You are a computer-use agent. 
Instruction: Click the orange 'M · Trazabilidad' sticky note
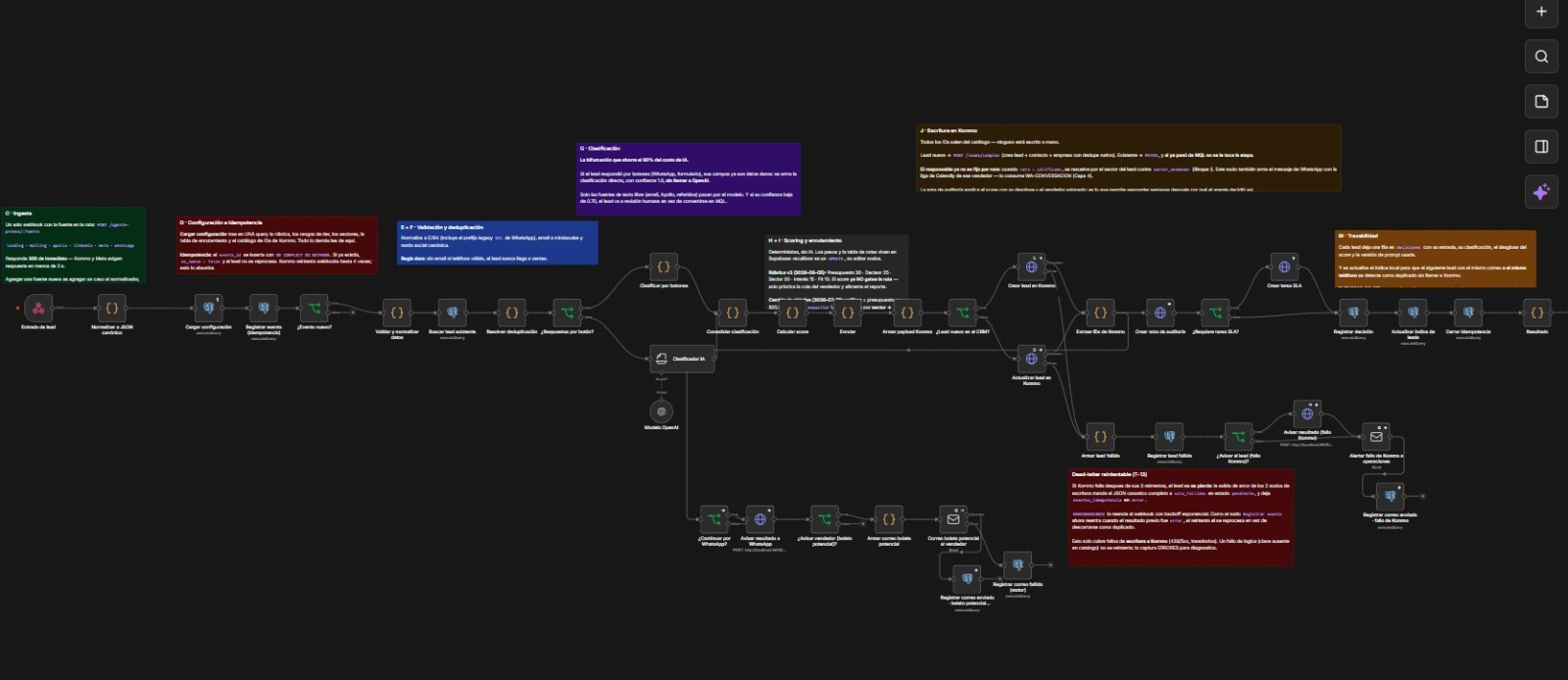(x=1436, y=259)
